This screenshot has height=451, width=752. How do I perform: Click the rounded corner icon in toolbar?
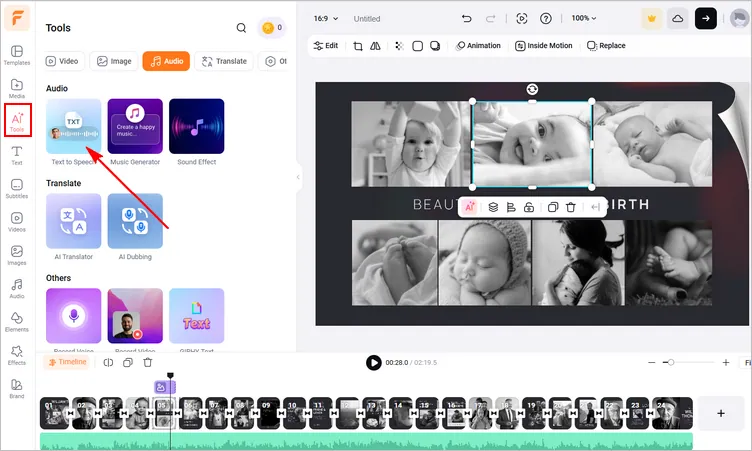(x=418, y=46)
